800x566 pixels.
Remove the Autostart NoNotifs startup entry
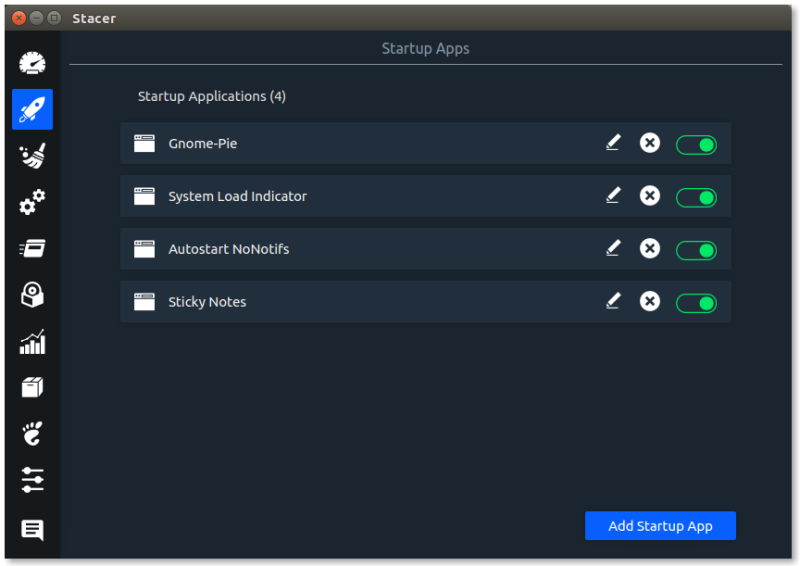pos(650,249)
